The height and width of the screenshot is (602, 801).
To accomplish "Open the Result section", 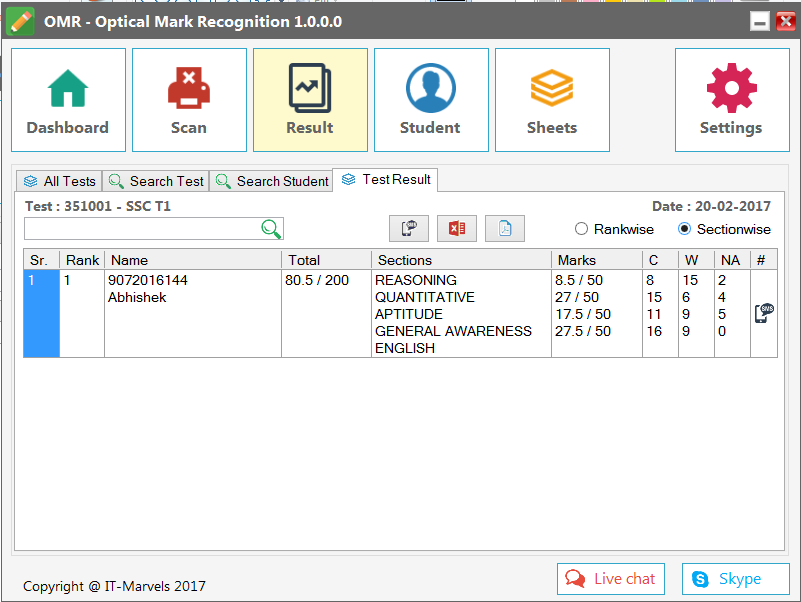I will pos(310,100).
